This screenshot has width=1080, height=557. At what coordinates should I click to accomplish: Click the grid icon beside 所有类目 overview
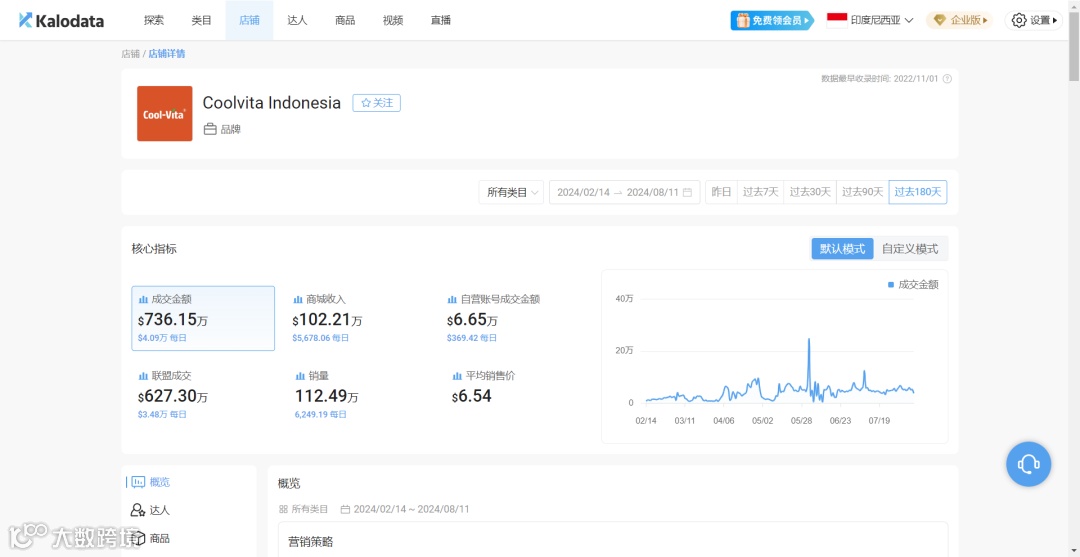tap(282, 509)
